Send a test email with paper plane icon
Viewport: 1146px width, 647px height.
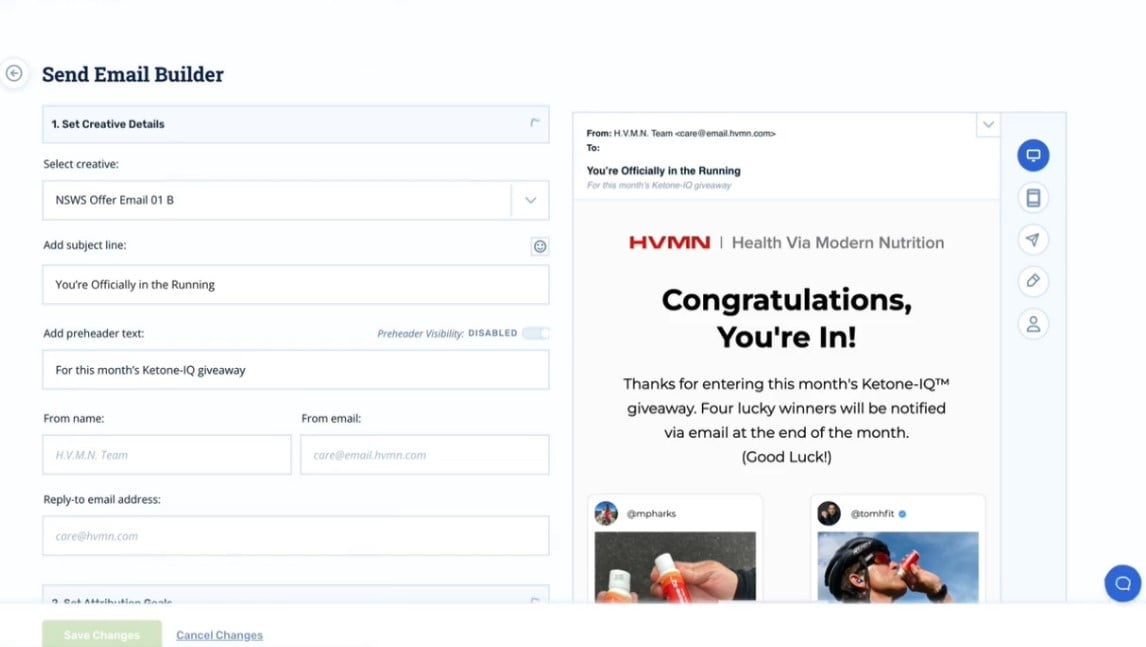(1033, 239)
